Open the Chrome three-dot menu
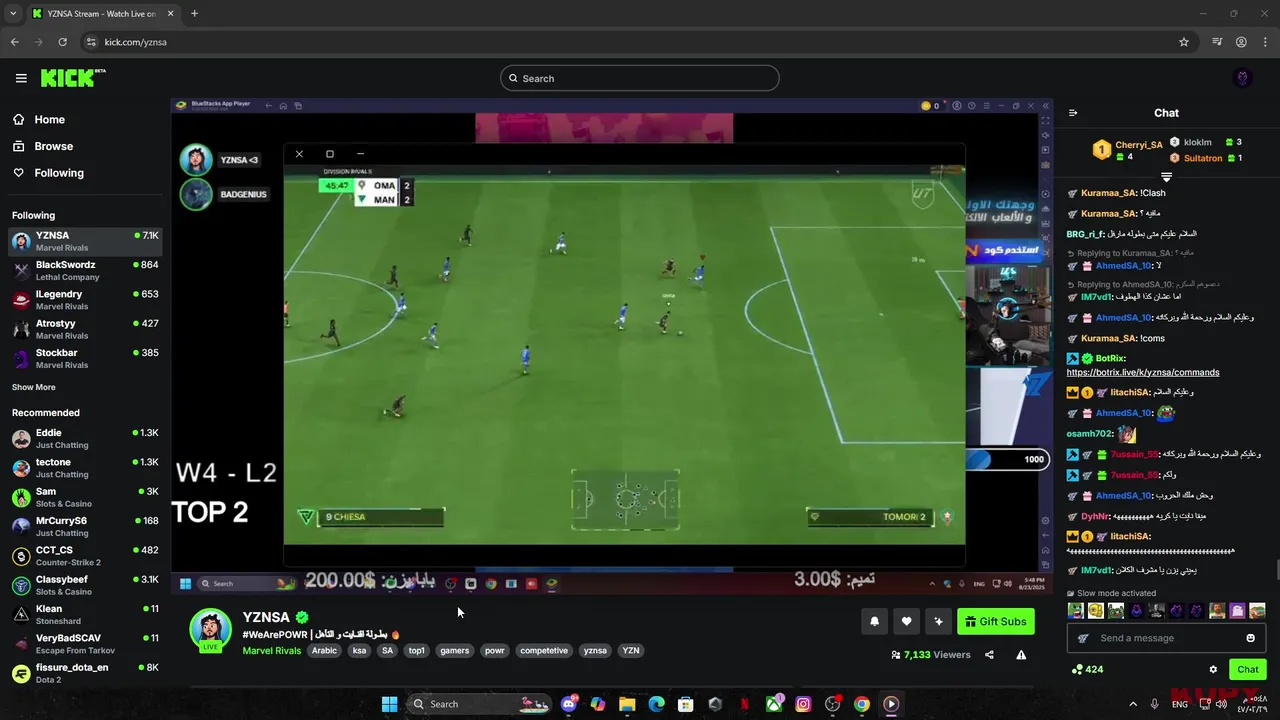 click(x=1265, y=42)
